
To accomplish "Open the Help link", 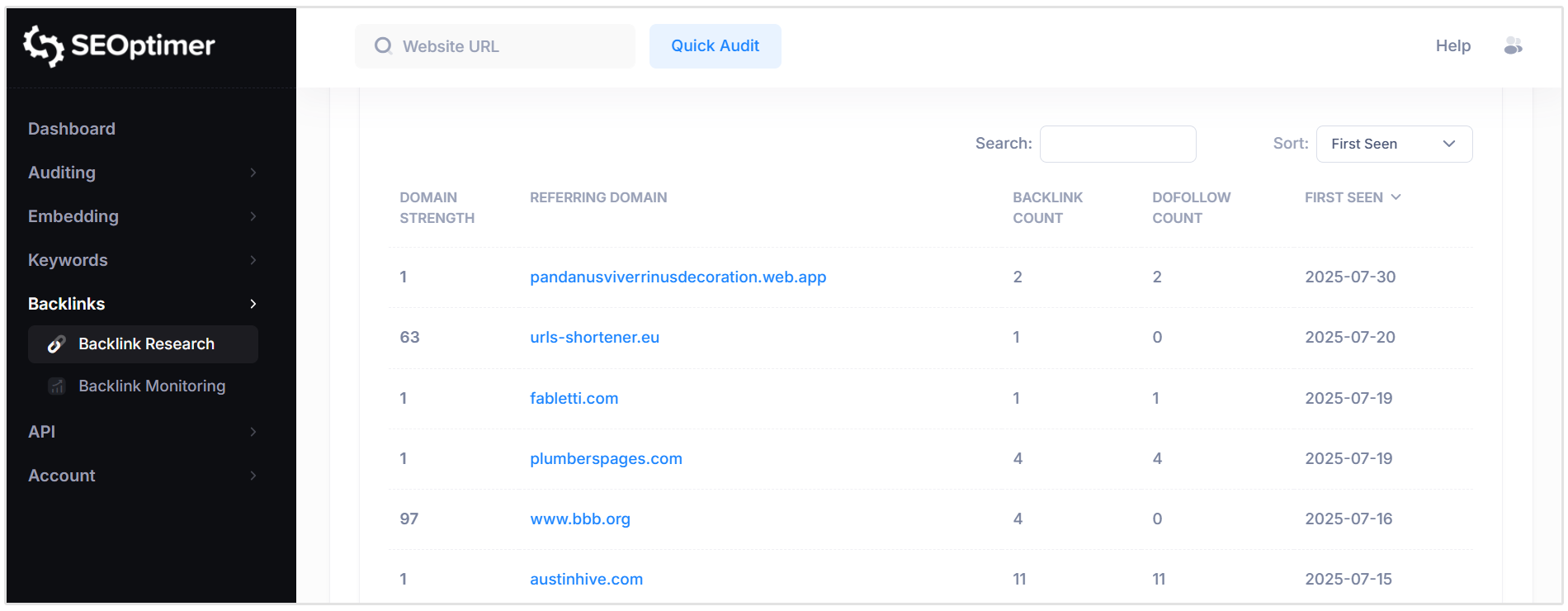I will point(1452,46).
